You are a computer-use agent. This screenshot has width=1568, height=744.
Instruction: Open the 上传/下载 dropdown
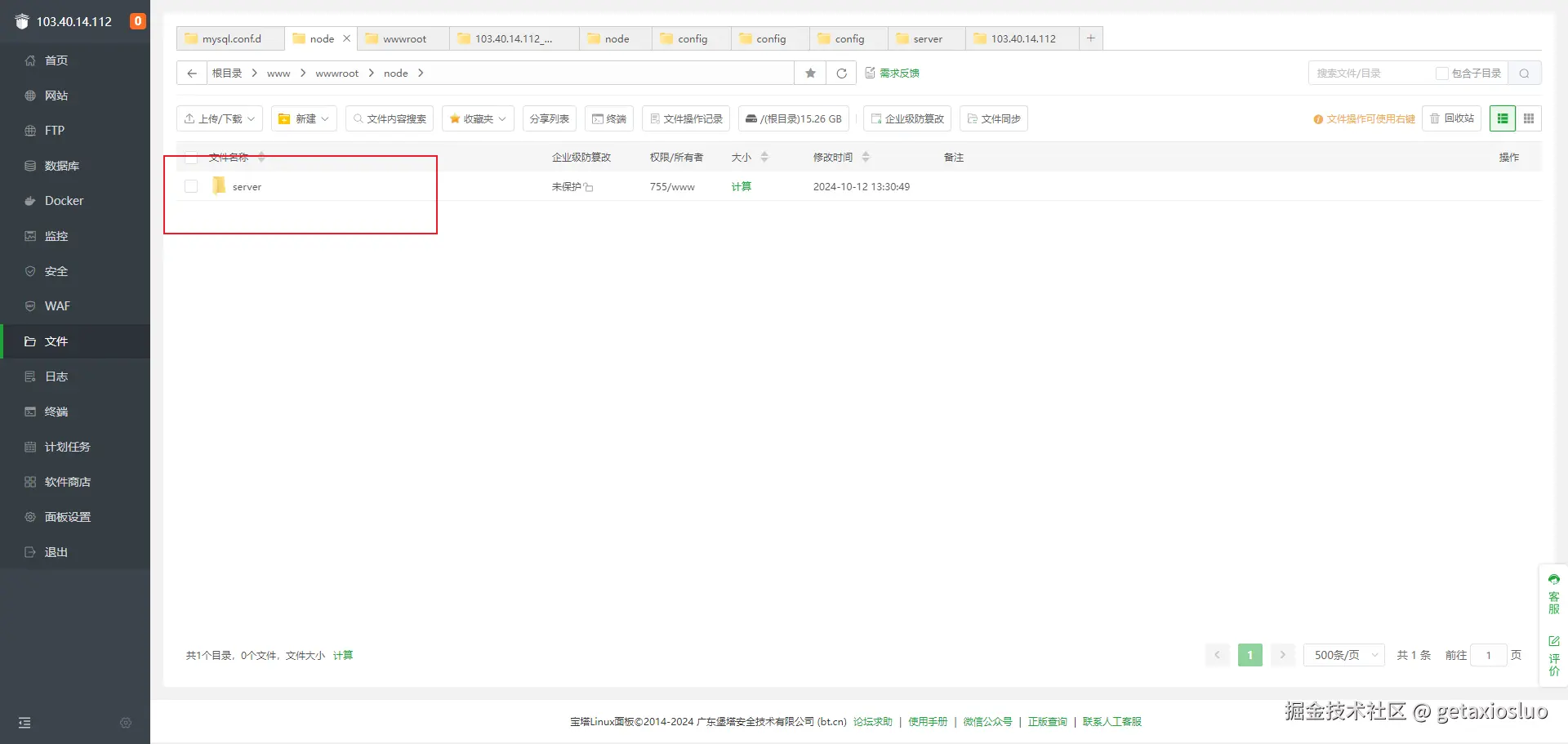click(x=220, y=118)
